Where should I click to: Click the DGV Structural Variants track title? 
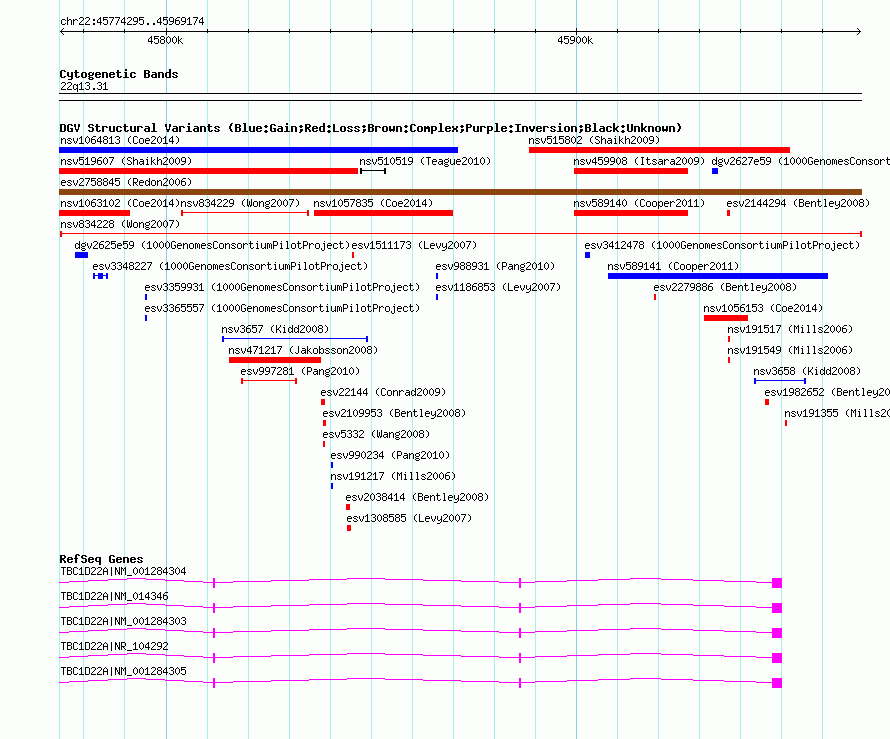click(x=371, y=128)
